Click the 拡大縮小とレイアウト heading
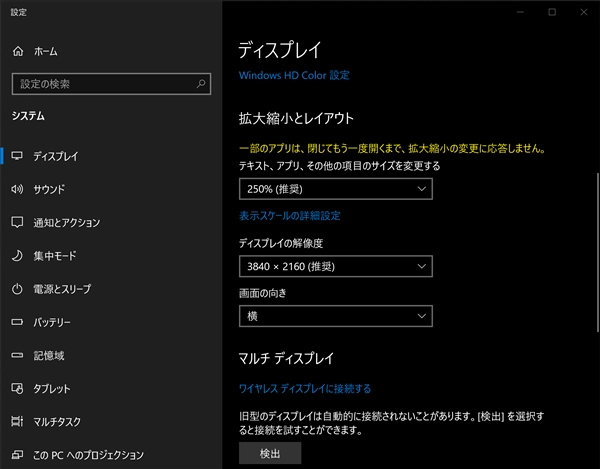The height and width of the screenshot is (469, 600). 296,118
